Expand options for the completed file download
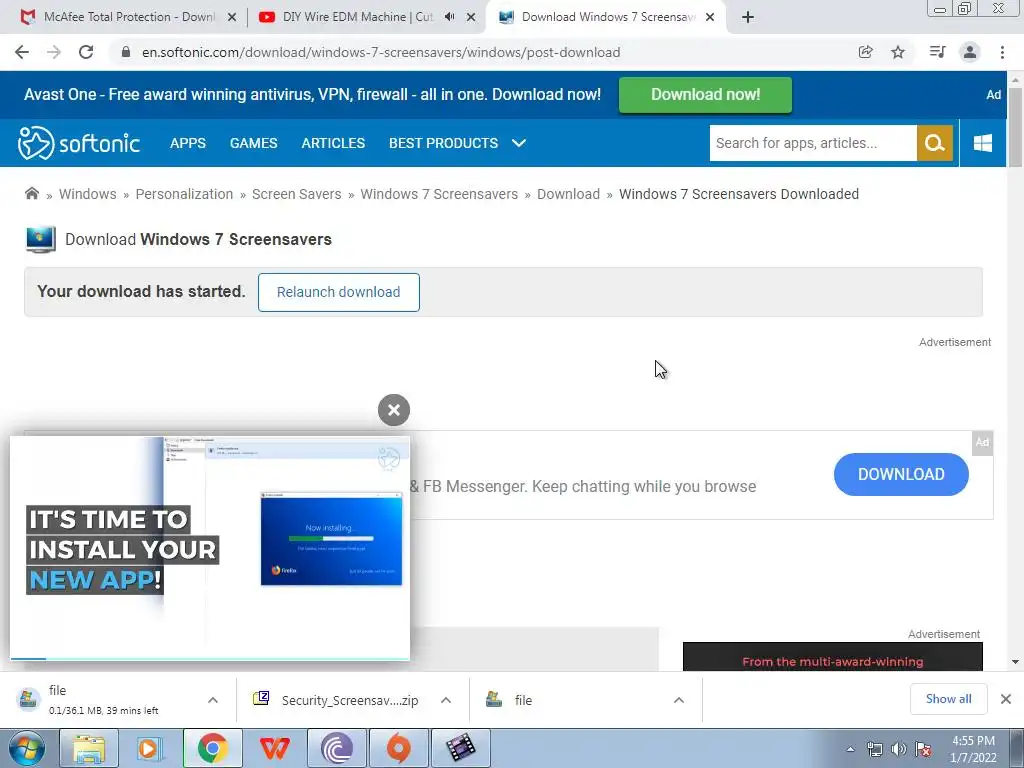Viewport: 1024px width, 768px height. 679,700
